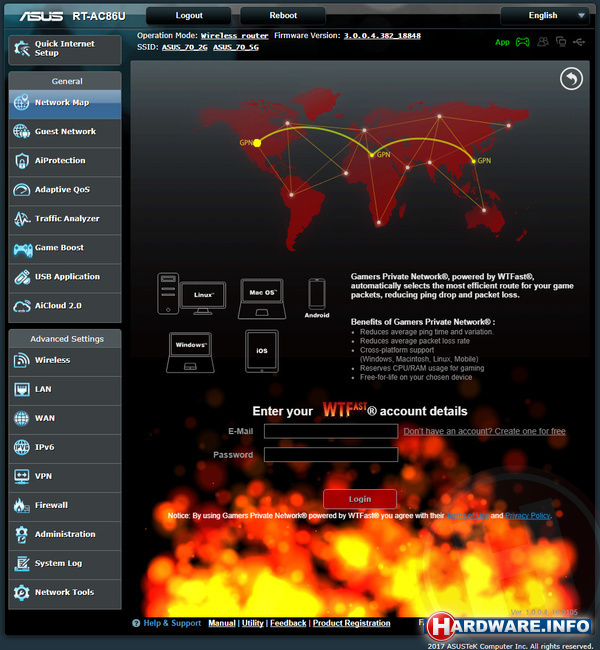
Task: Open the Terms of Use link
Action: pos(467,516)
